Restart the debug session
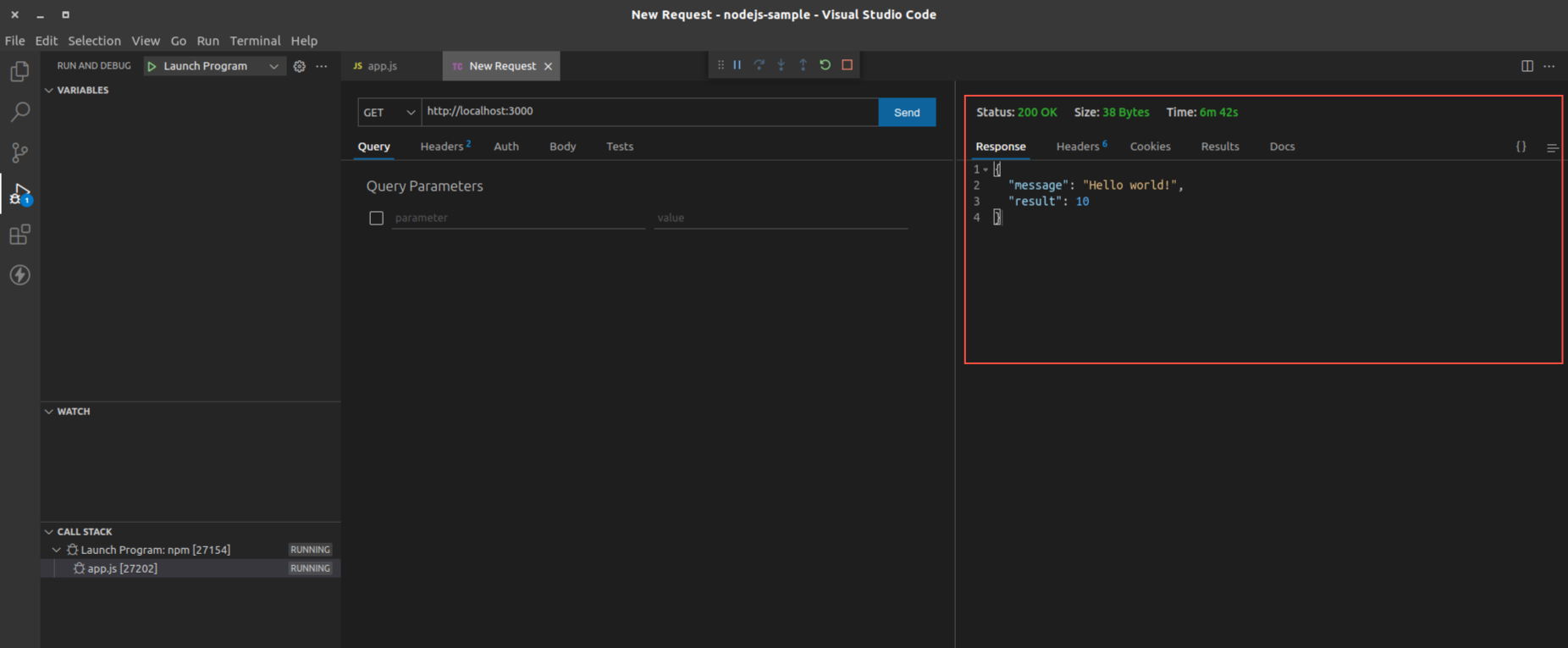Image resolution: width=1568 pixels, height=648 pixels. tap(825, 65)
